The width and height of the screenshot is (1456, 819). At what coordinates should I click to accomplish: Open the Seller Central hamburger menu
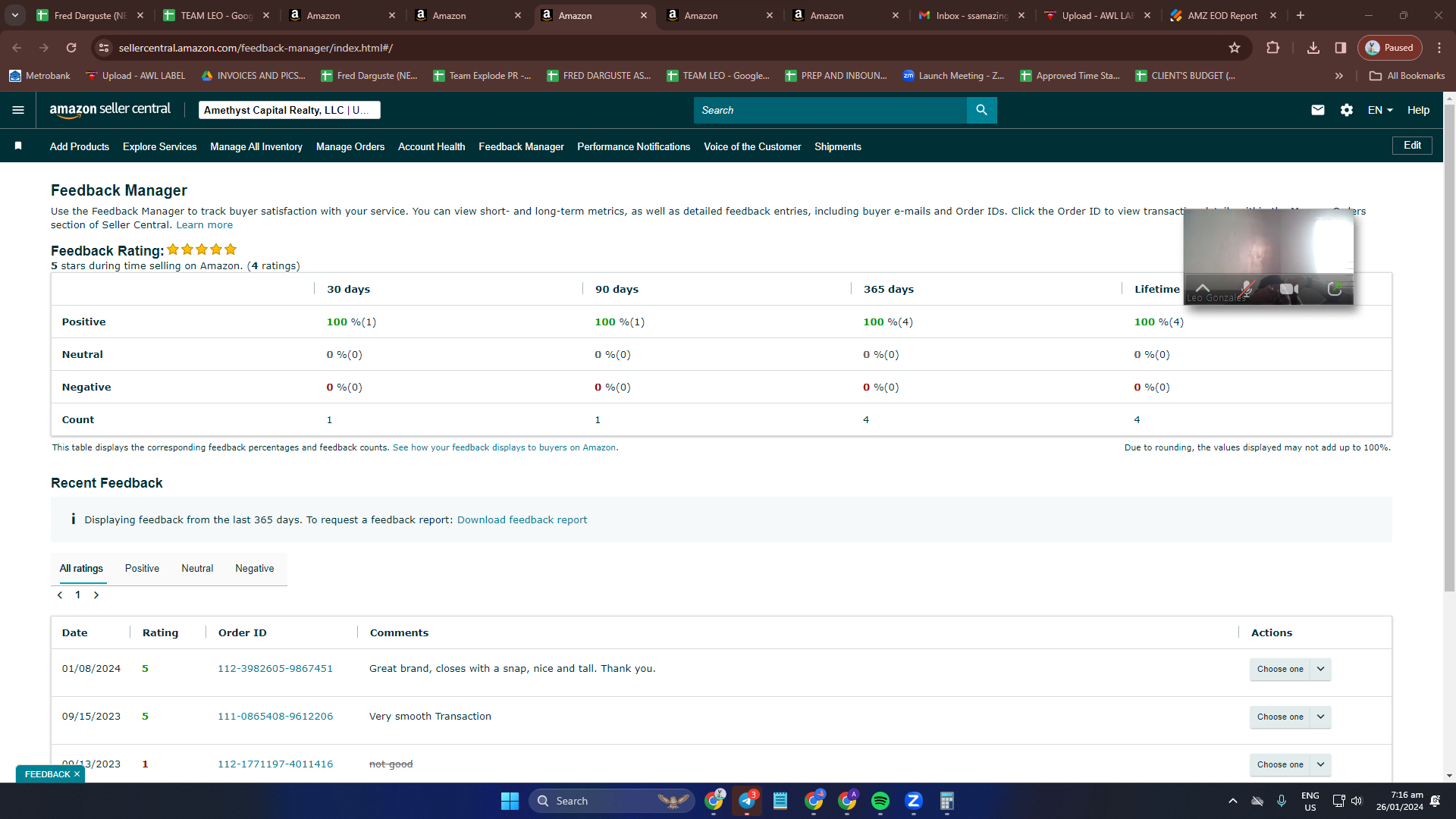tap(18, 110)
